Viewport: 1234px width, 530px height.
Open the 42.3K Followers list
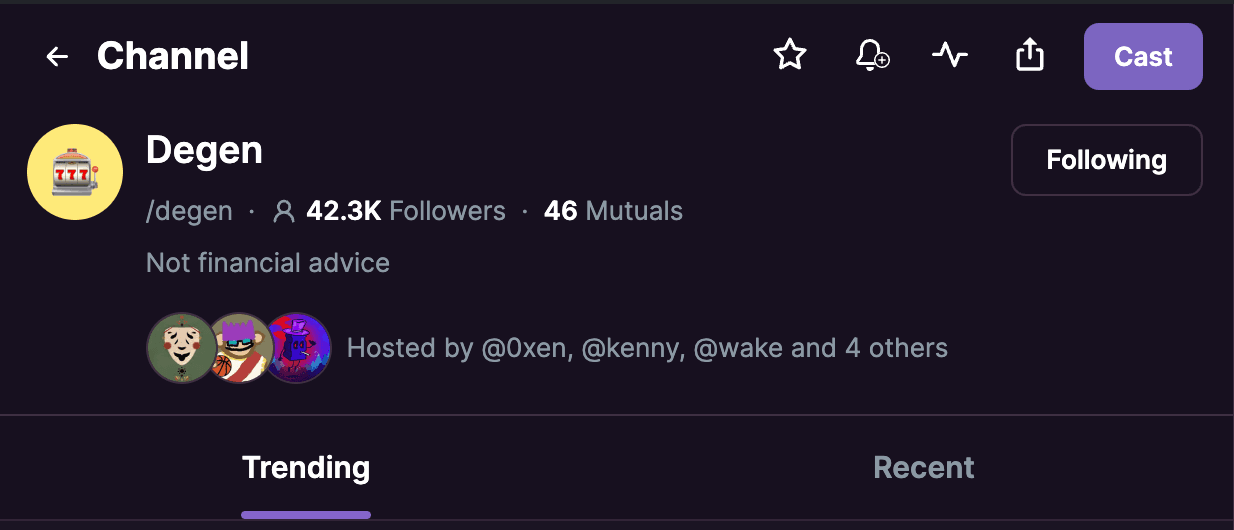tap(406, 211)
